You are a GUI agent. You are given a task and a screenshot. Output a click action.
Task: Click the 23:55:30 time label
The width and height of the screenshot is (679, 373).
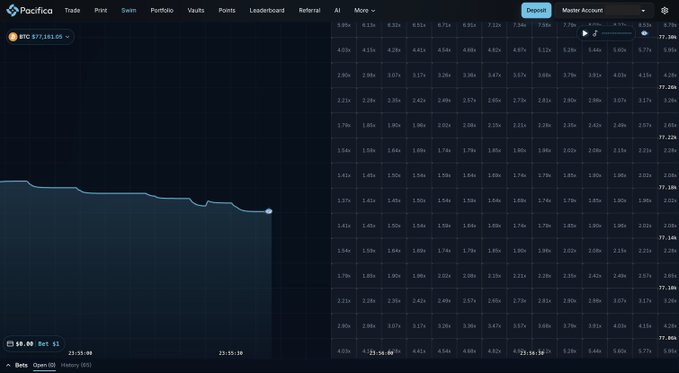point(231,353)
